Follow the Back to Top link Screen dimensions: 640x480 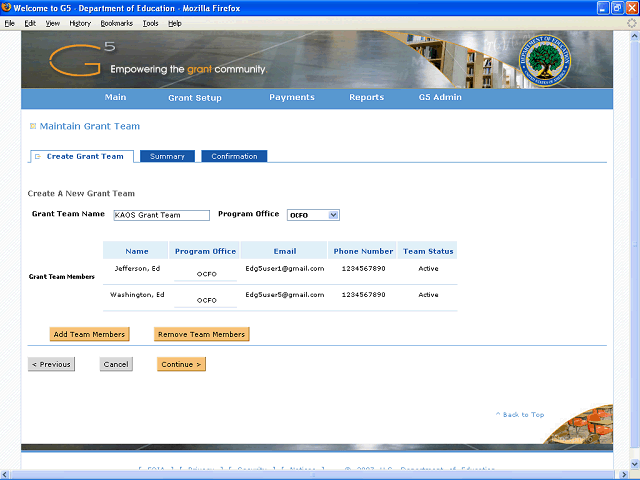pos(520,414)
